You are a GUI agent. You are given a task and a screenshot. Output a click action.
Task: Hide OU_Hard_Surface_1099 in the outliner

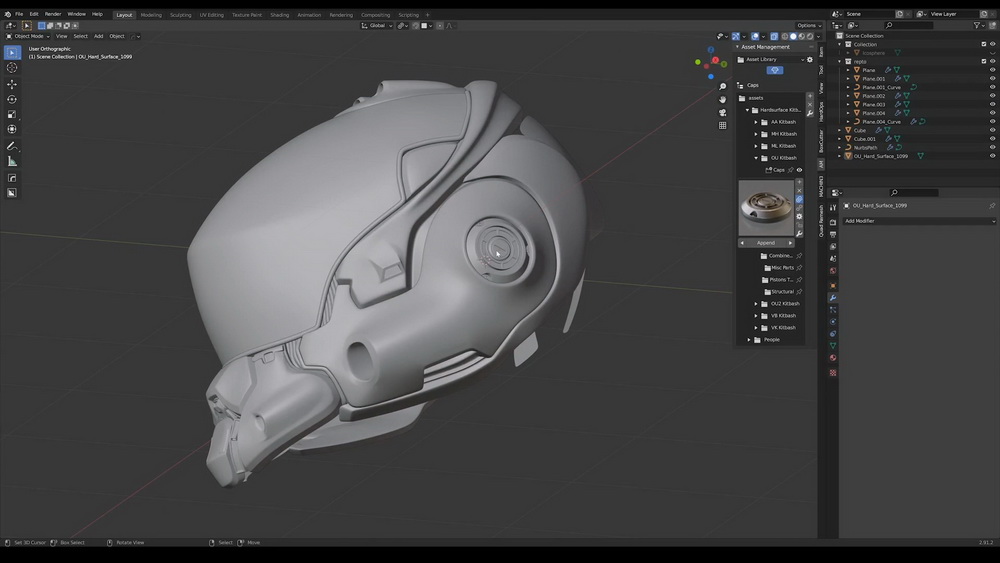pyautogui.click(x=992, y=156)
